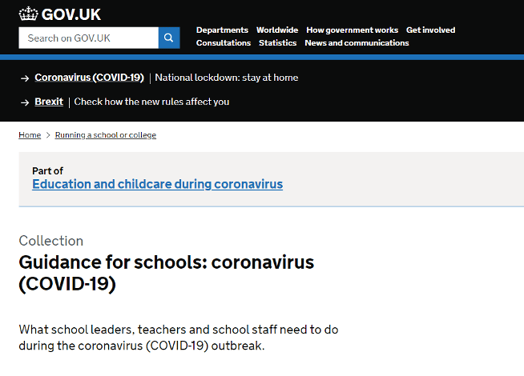Viewport: 524px width, 376px height.
Task: Go to How government works
Action: click(352, 30)
